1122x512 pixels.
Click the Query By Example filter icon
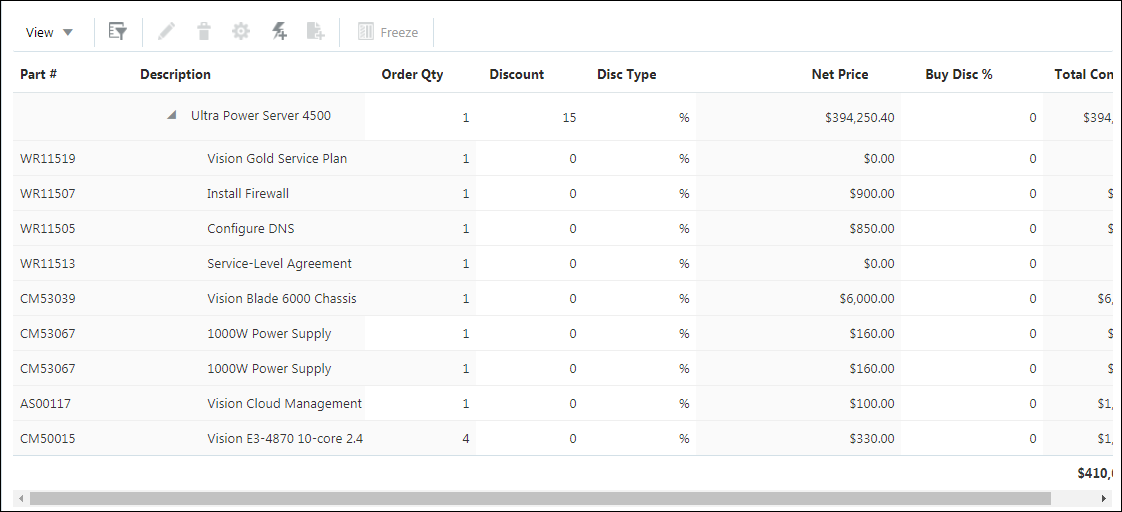[118, 31]
